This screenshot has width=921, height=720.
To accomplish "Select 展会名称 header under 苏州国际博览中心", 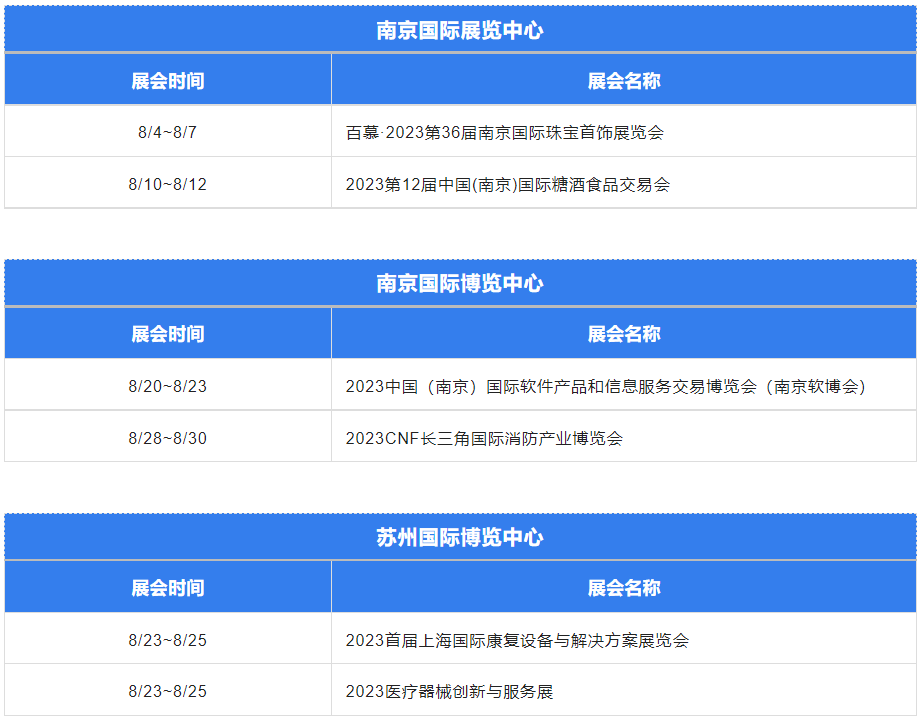I will [624, 588].
